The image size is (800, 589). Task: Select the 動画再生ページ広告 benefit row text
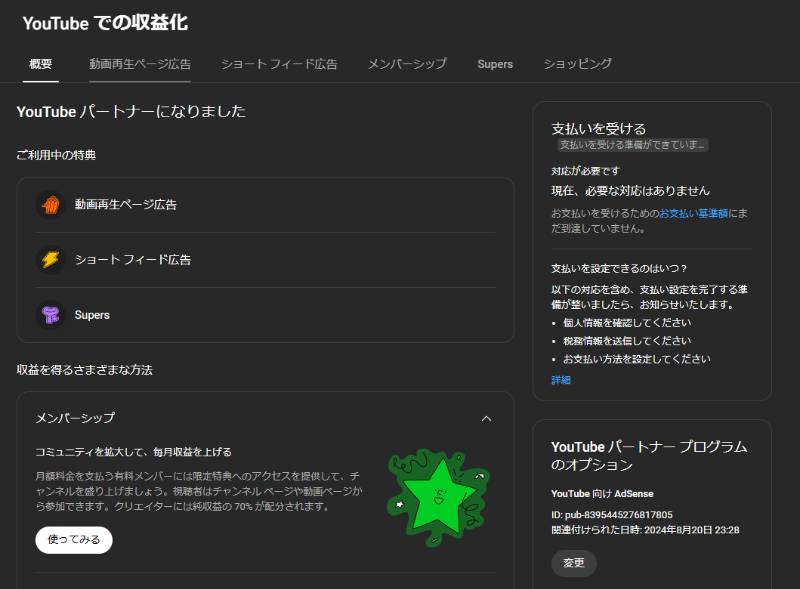126,205
